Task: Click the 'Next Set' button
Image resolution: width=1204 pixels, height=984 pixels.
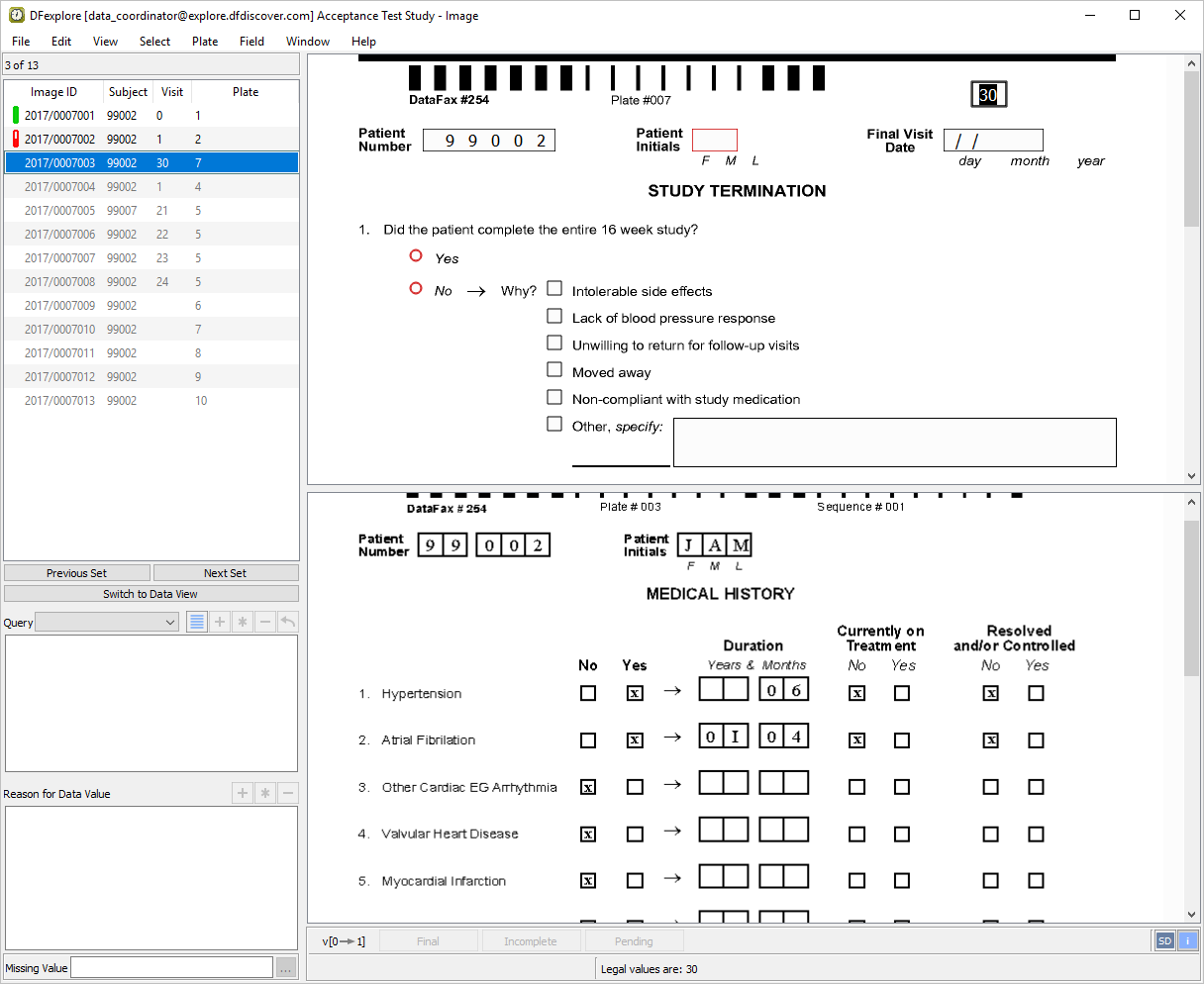Action: (226, 573)
